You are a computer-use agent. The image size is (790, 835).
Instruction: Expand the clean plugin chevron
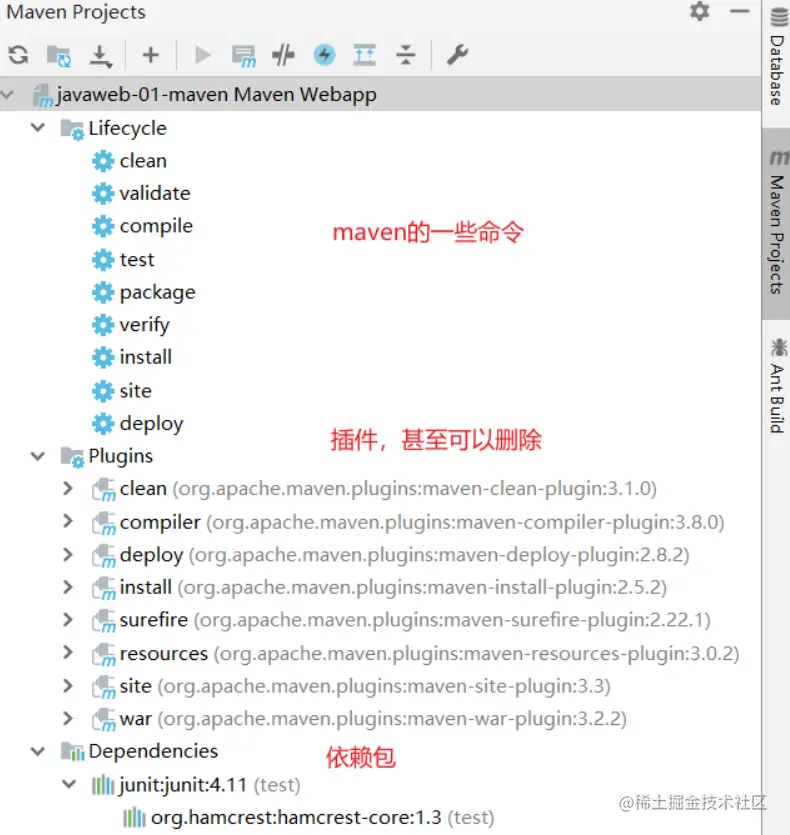(x=68, y=488)
